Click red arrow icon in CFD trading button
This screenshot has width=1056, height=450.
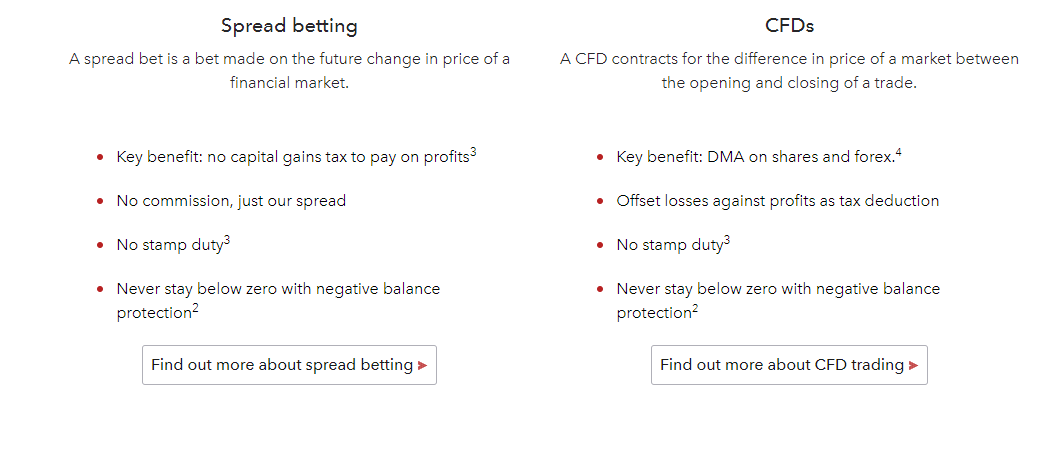click(x=913, y=366)
